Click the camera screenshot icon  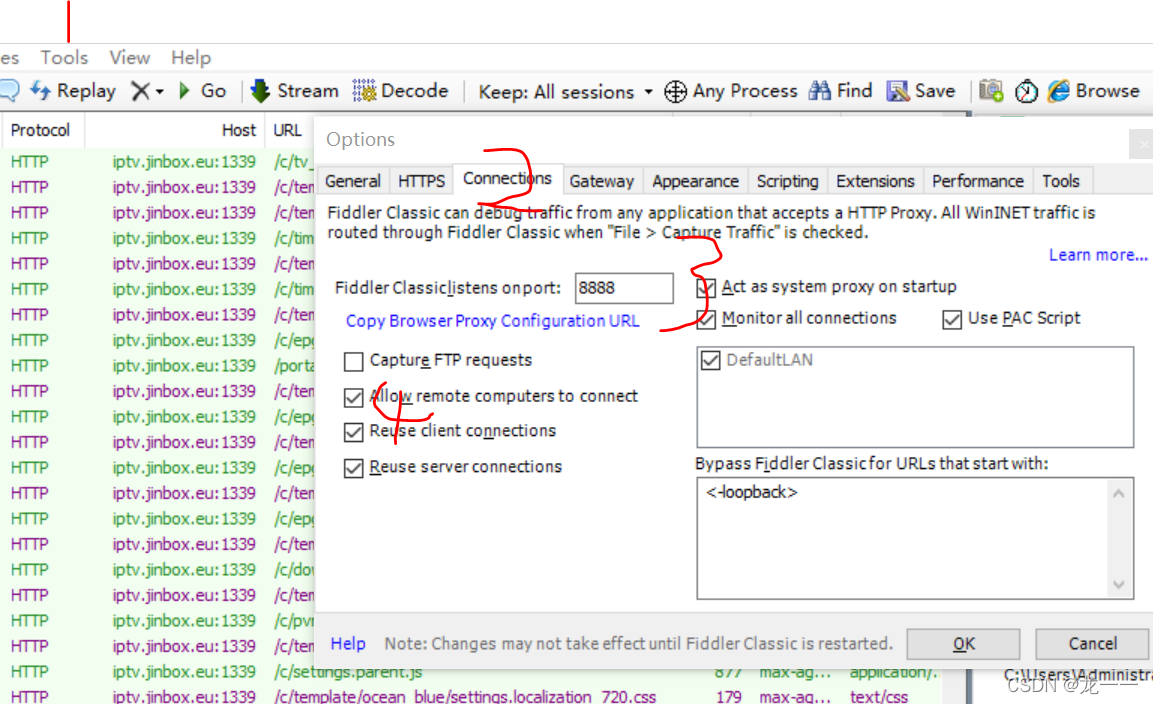990,90
